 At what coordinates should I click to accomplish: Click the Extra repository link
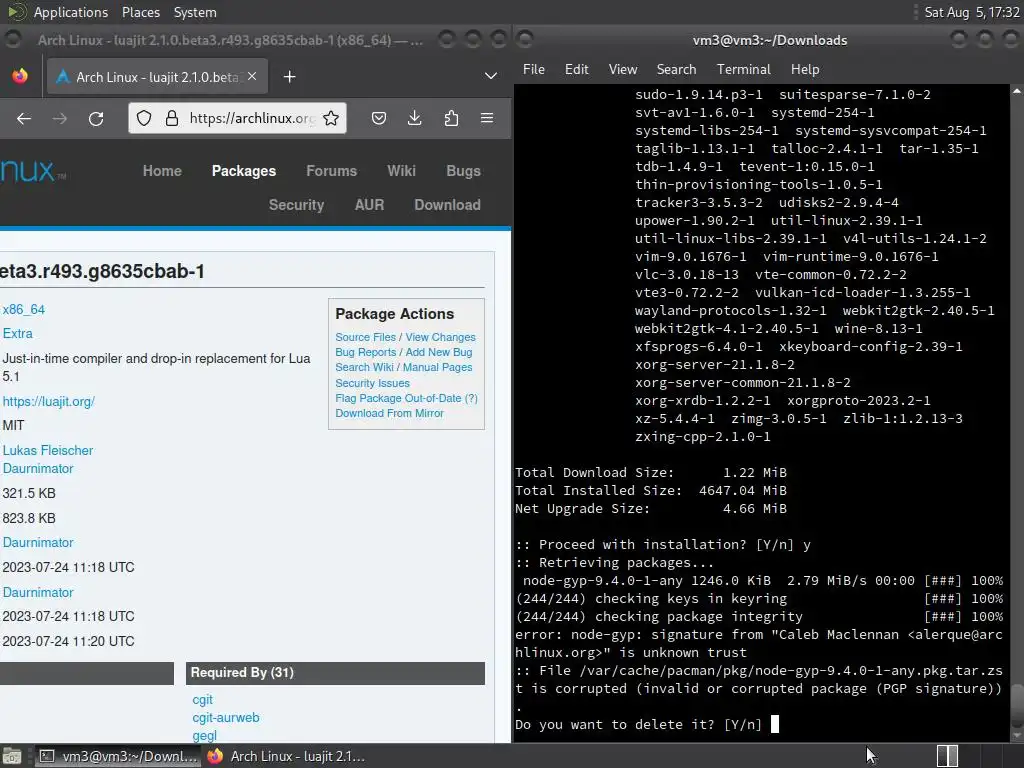tap(18, 334)
